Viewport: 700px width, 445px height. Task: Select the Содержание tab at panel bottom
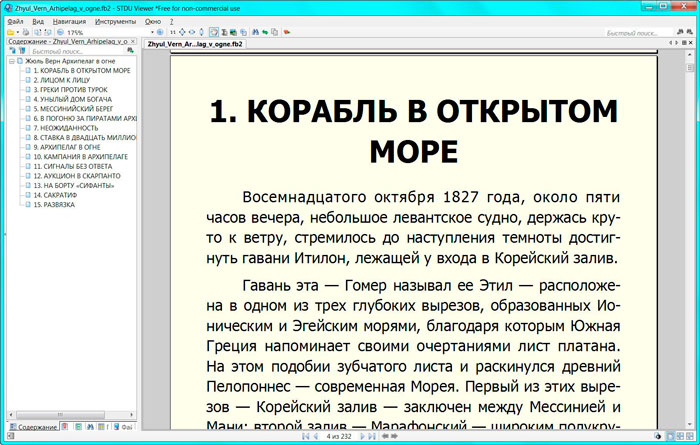tap(33, 427)
